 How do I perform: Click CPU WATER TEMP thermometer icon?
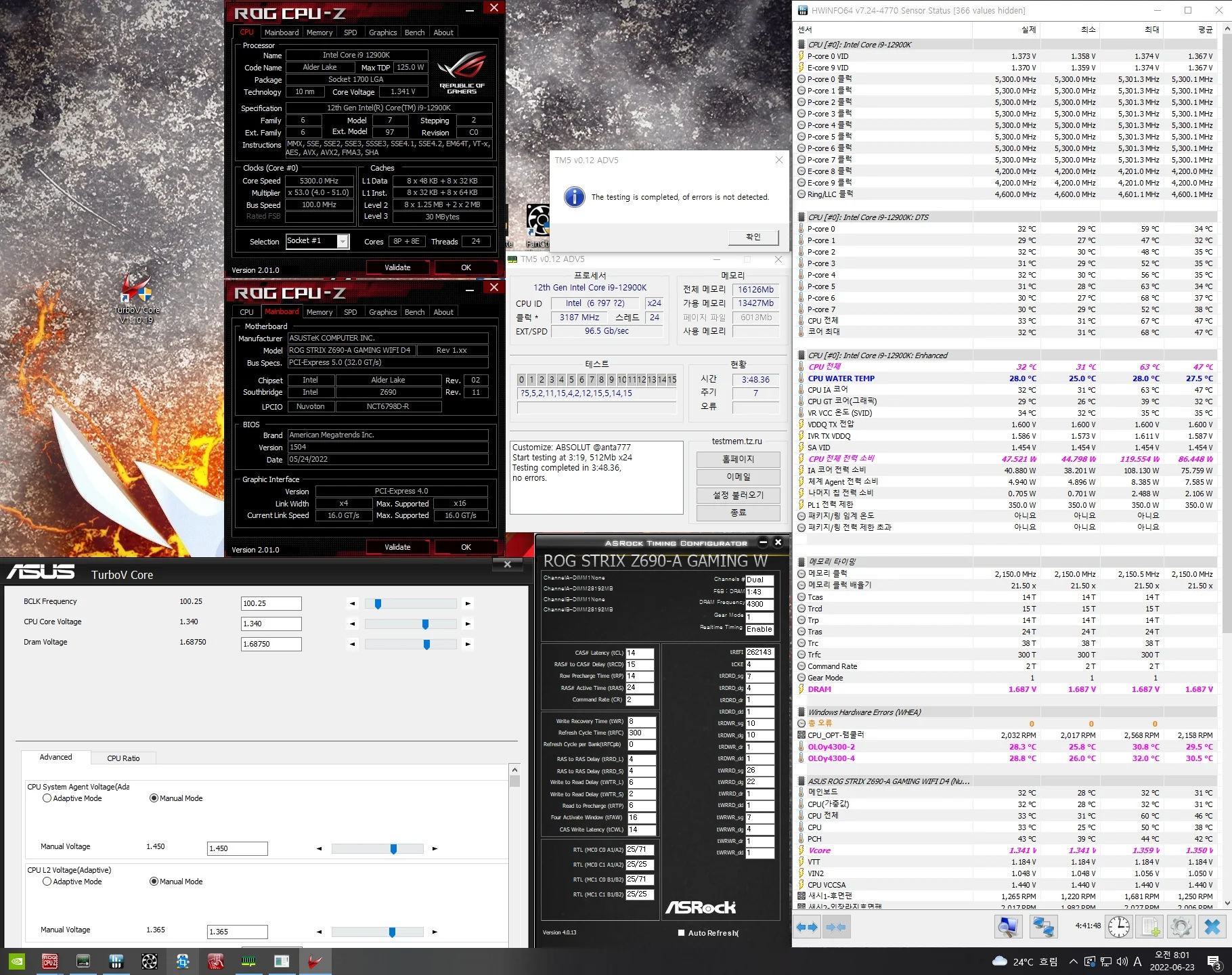point(801,378)
